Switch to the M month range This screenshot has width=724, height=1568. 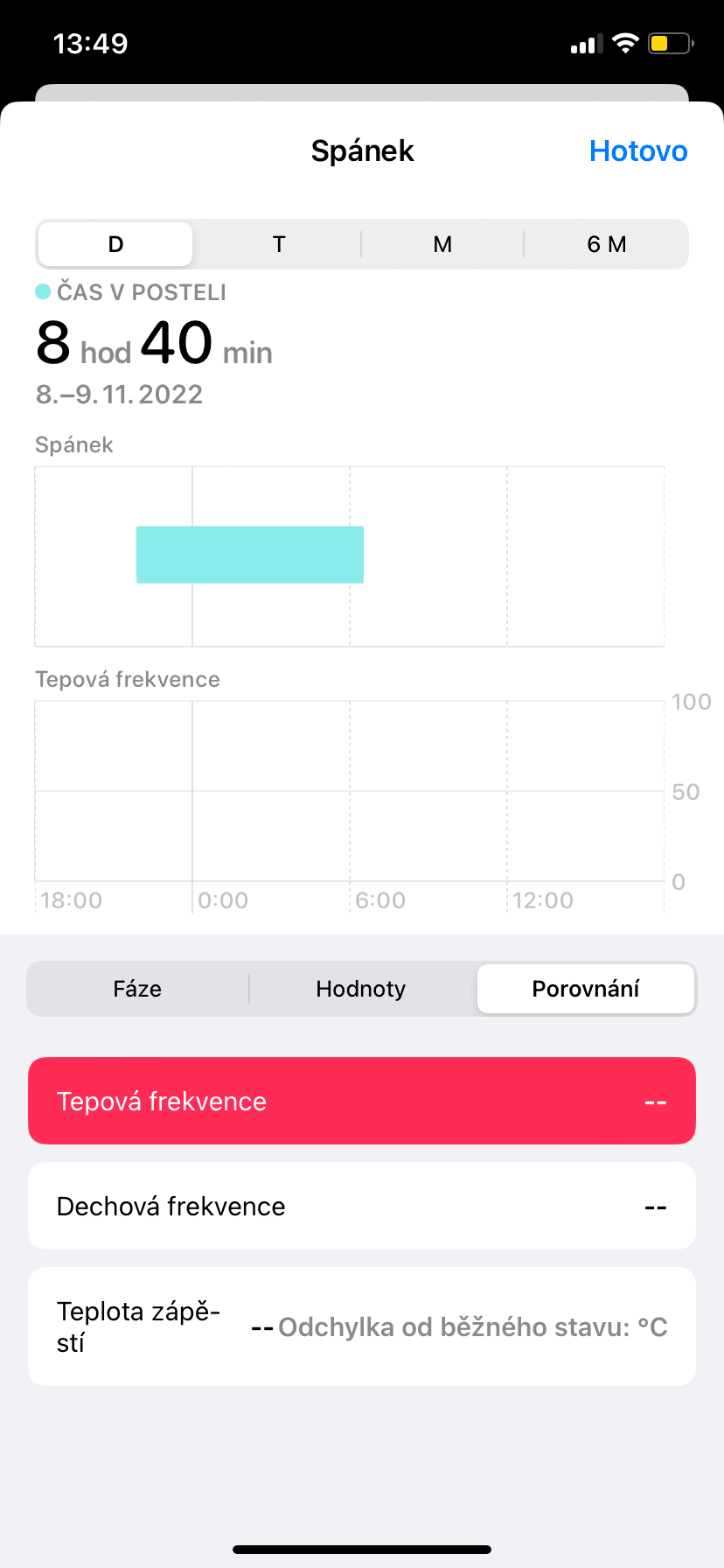click(x=442, y=244)
